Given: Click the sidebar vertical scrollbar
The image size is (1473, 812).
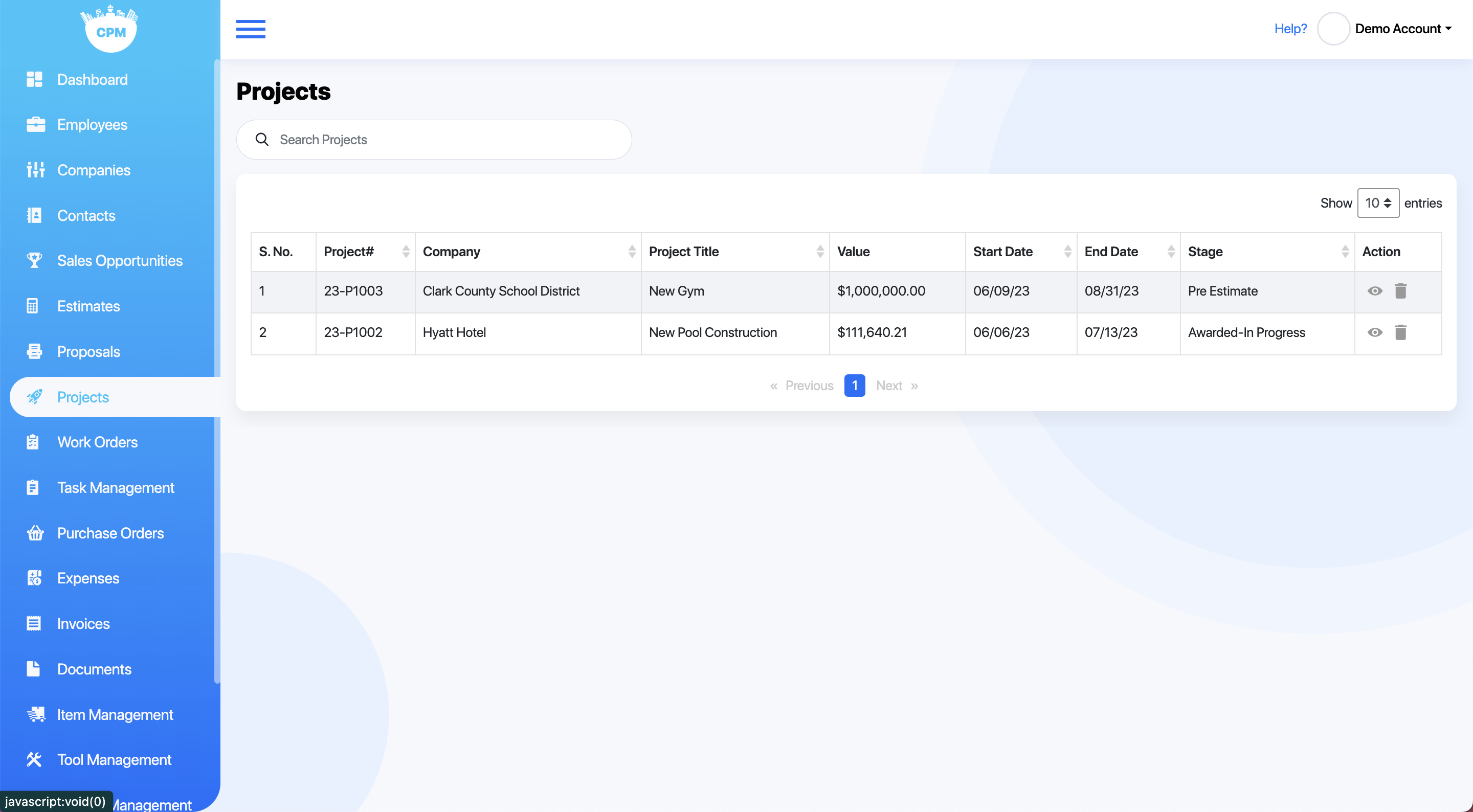Looking at the screenshot, I should 217,372.
